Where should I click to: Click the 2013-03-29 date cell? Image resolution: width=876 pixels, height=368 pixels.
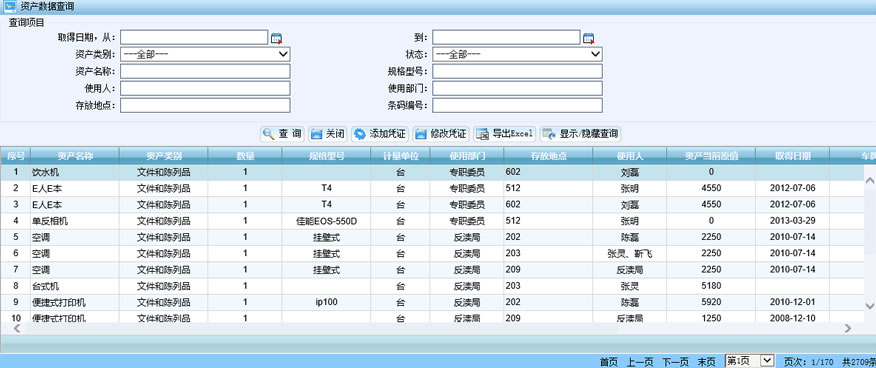(x=793, y=221)
